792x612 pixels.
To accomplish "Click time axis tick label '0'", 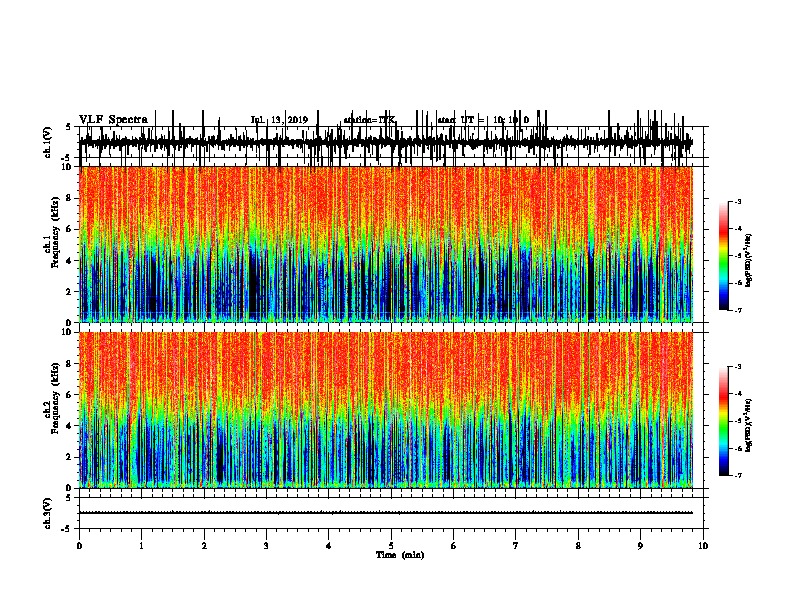I will (x=79, y=546).
